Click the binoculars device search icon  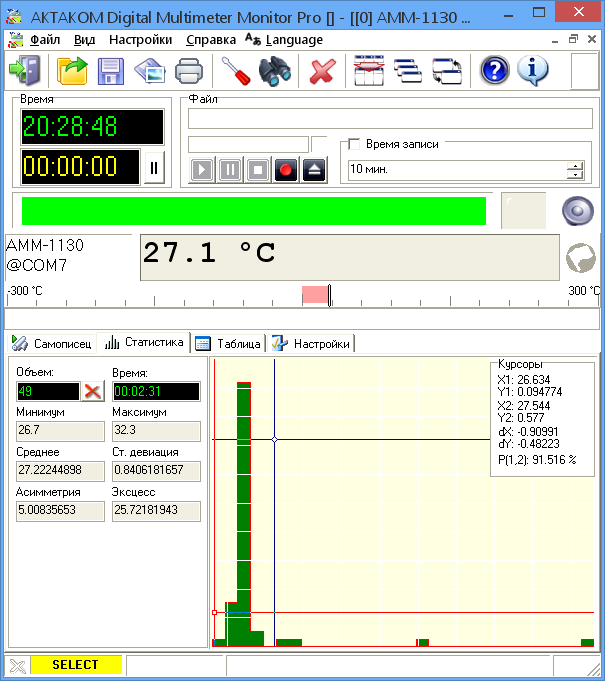click(x=274, y=71)
